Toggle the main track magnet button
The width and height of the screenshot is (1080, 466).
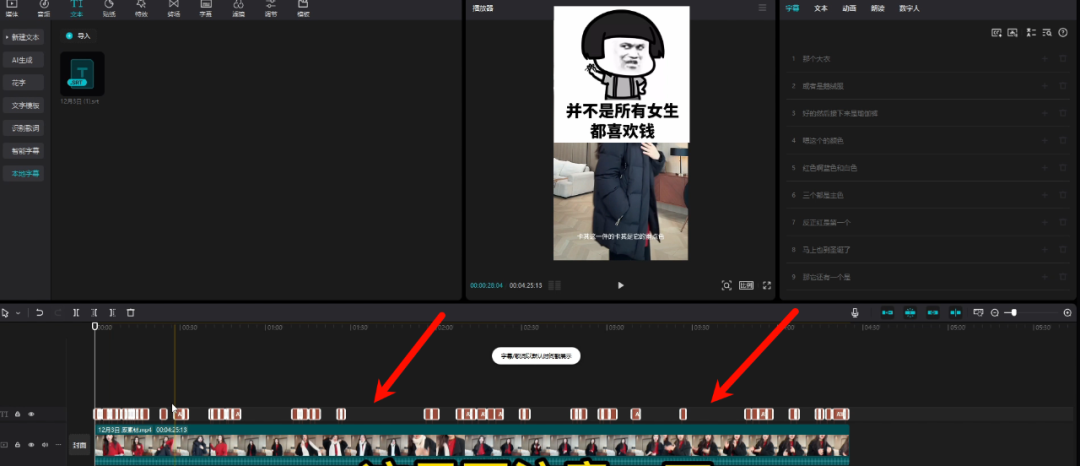tap(887, 313)
